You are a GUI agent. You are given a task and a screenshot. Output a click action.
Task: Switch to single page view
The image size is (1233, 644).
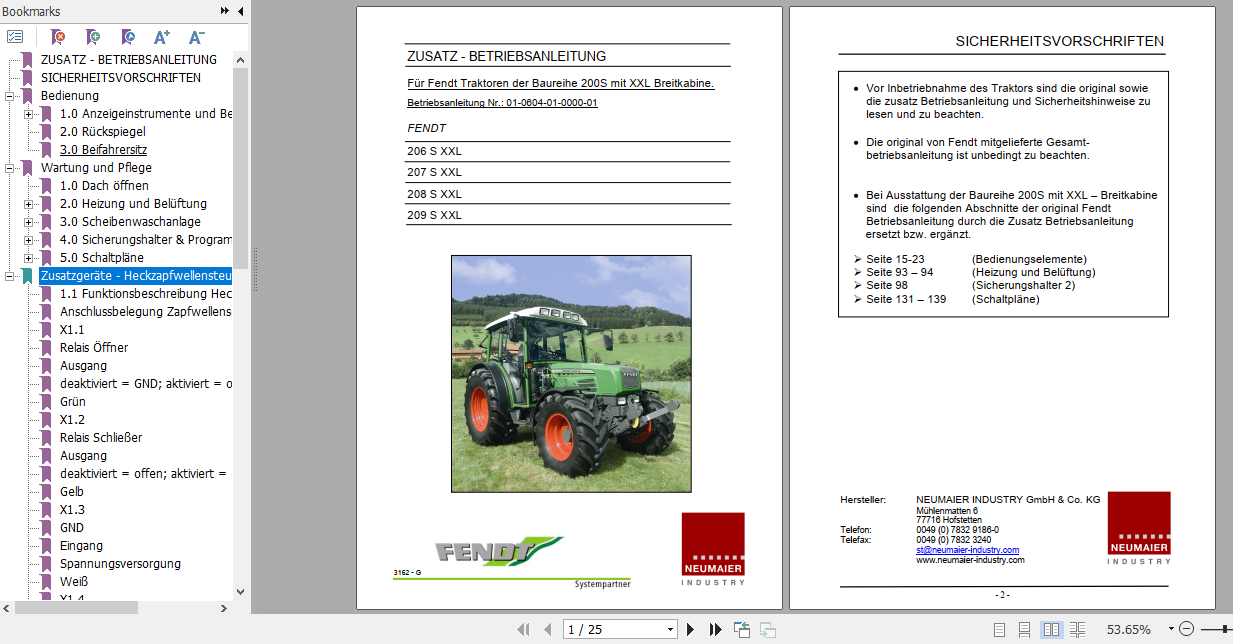(999, 629)
